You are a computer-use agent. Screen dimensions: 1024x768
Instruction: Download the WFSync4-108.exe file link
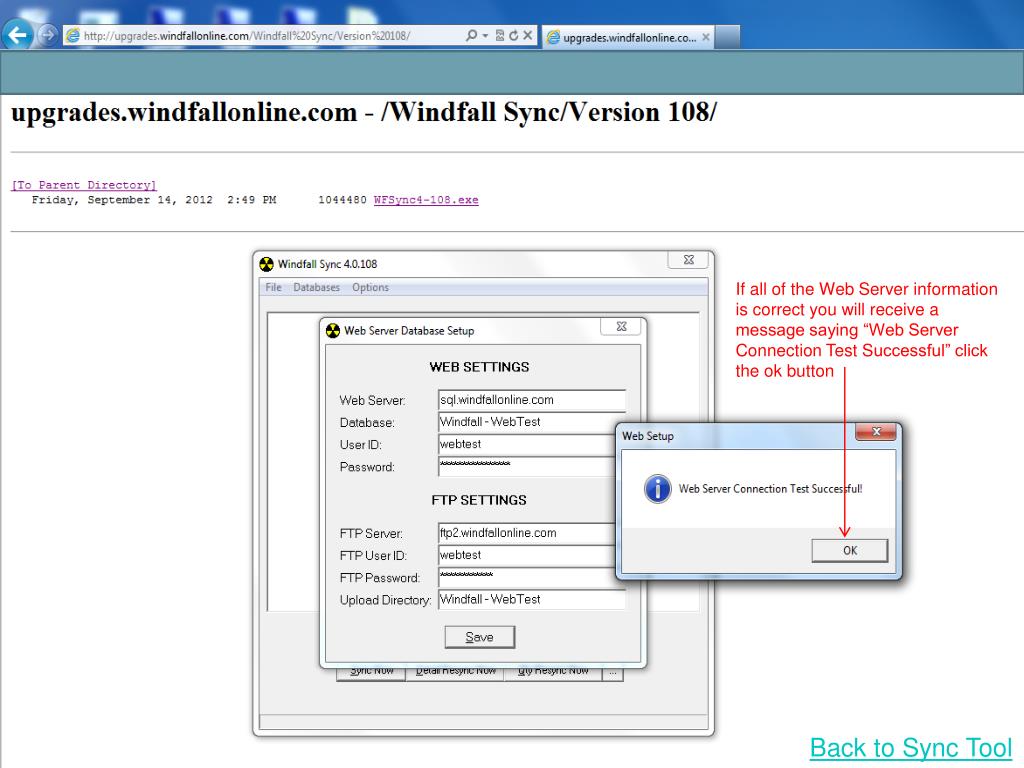(426, 200)
